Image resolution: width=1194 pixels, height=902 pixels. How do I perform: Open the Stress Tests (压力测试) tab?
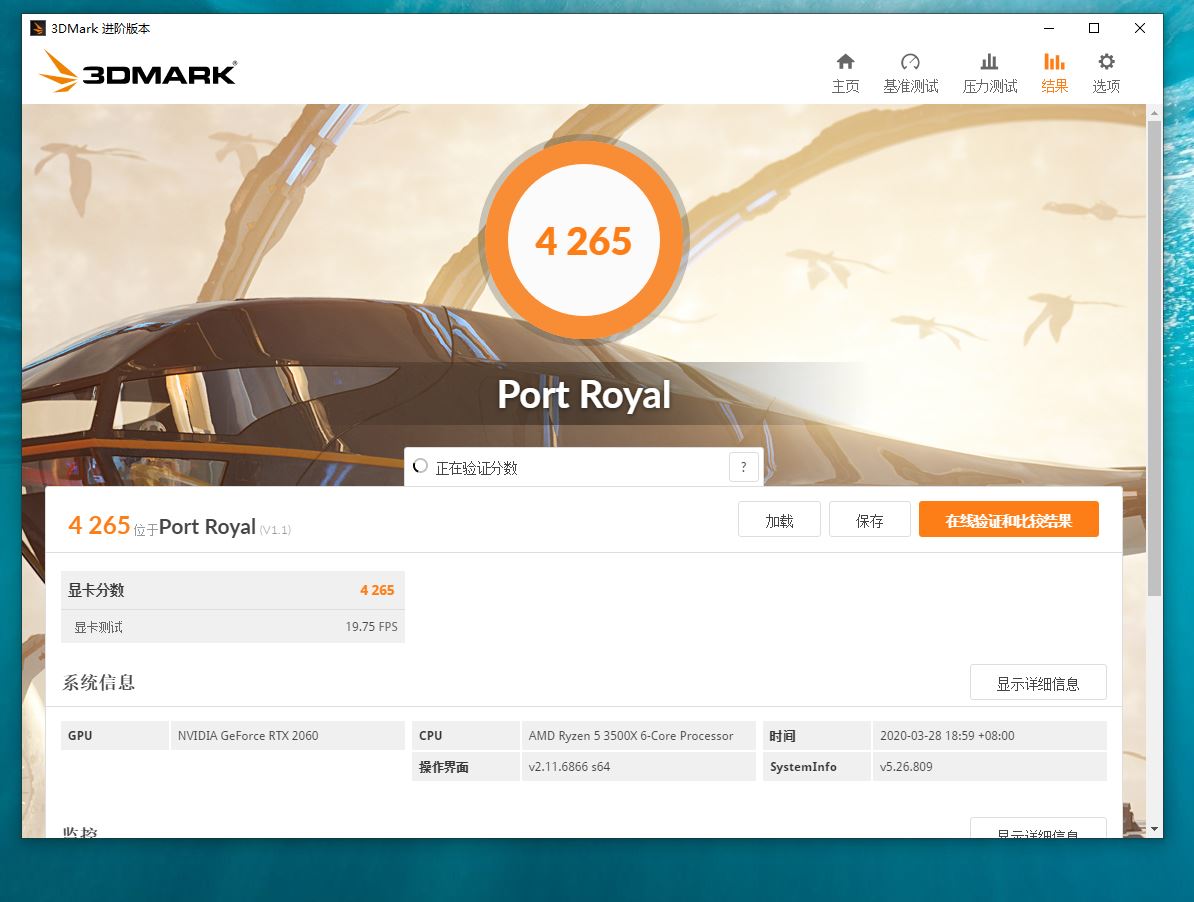[989, 74]
